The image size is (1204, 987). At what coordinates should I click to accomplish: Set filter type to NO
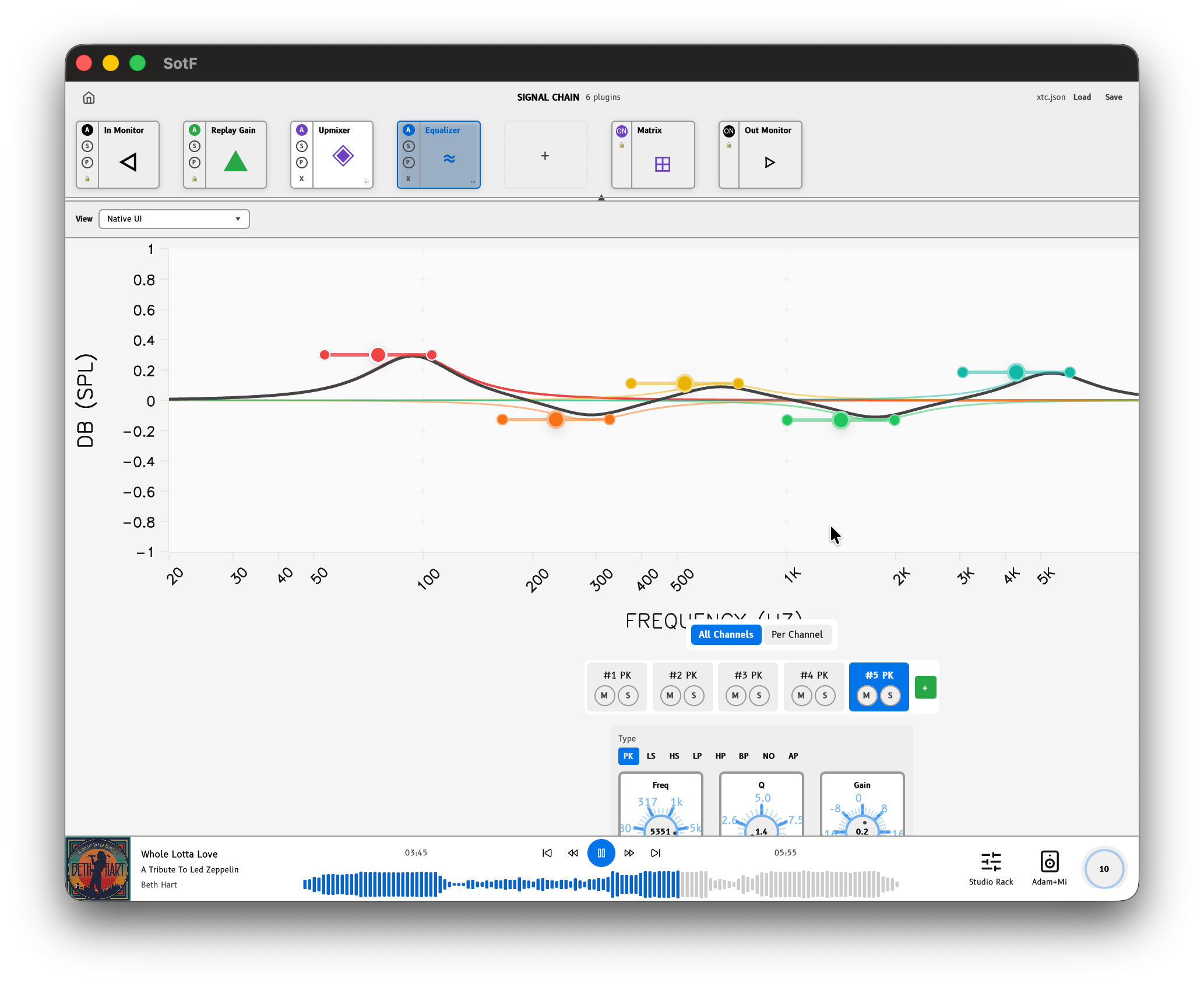(769, 756)
